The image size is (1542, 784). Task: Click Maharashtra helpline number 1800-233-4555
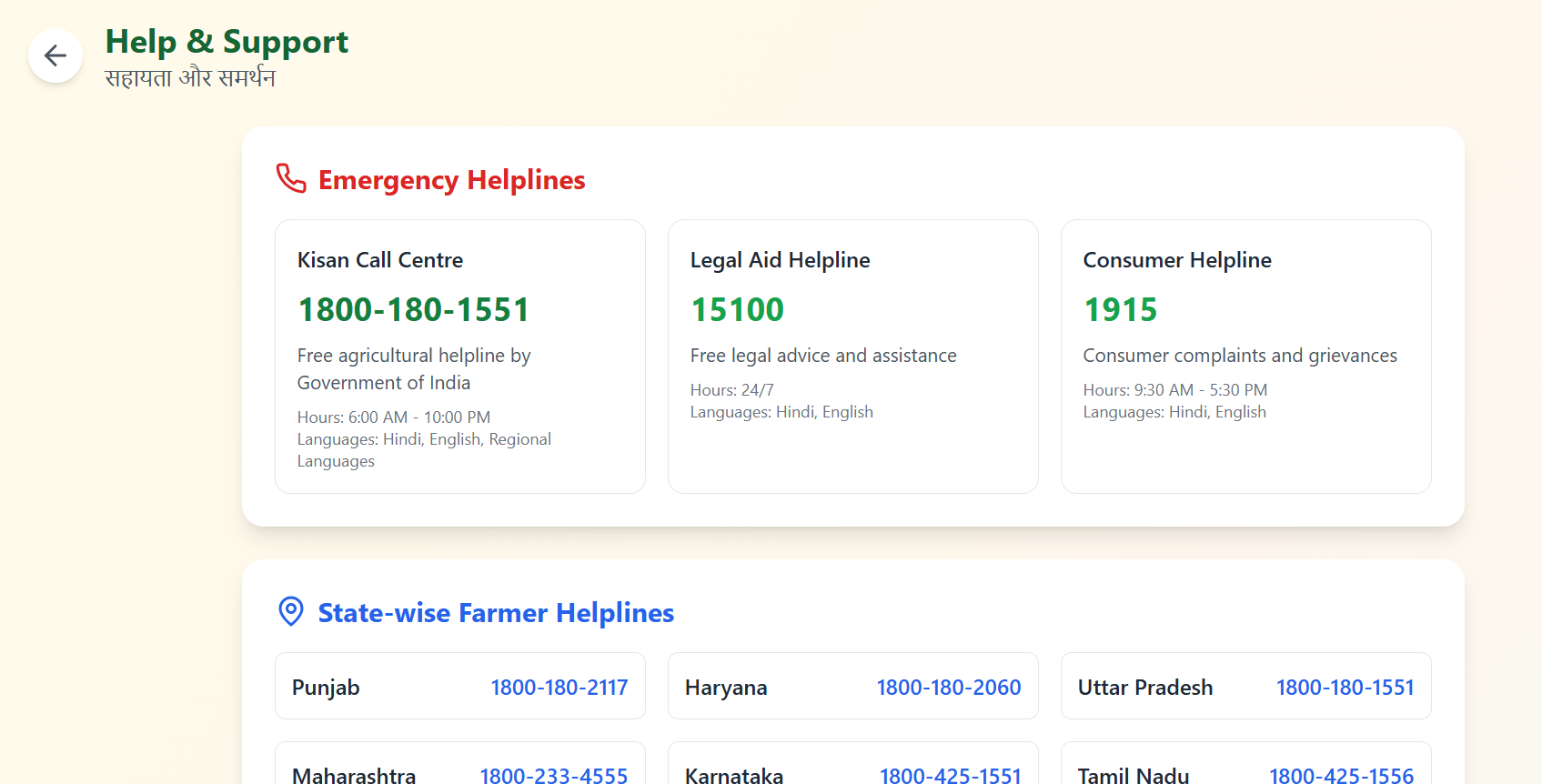(x=554, y=776)
